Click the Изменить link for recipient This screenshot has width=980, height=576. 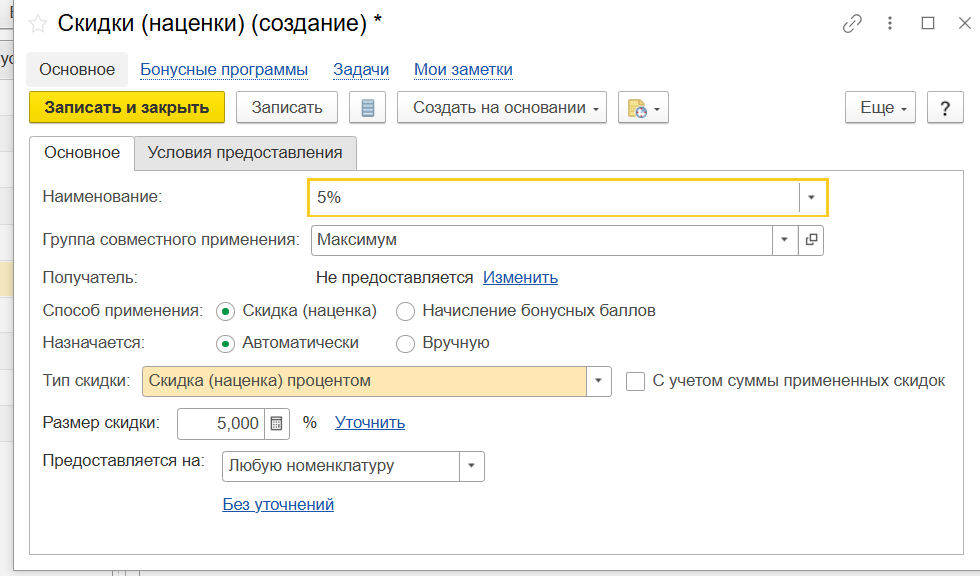(520, 278)
